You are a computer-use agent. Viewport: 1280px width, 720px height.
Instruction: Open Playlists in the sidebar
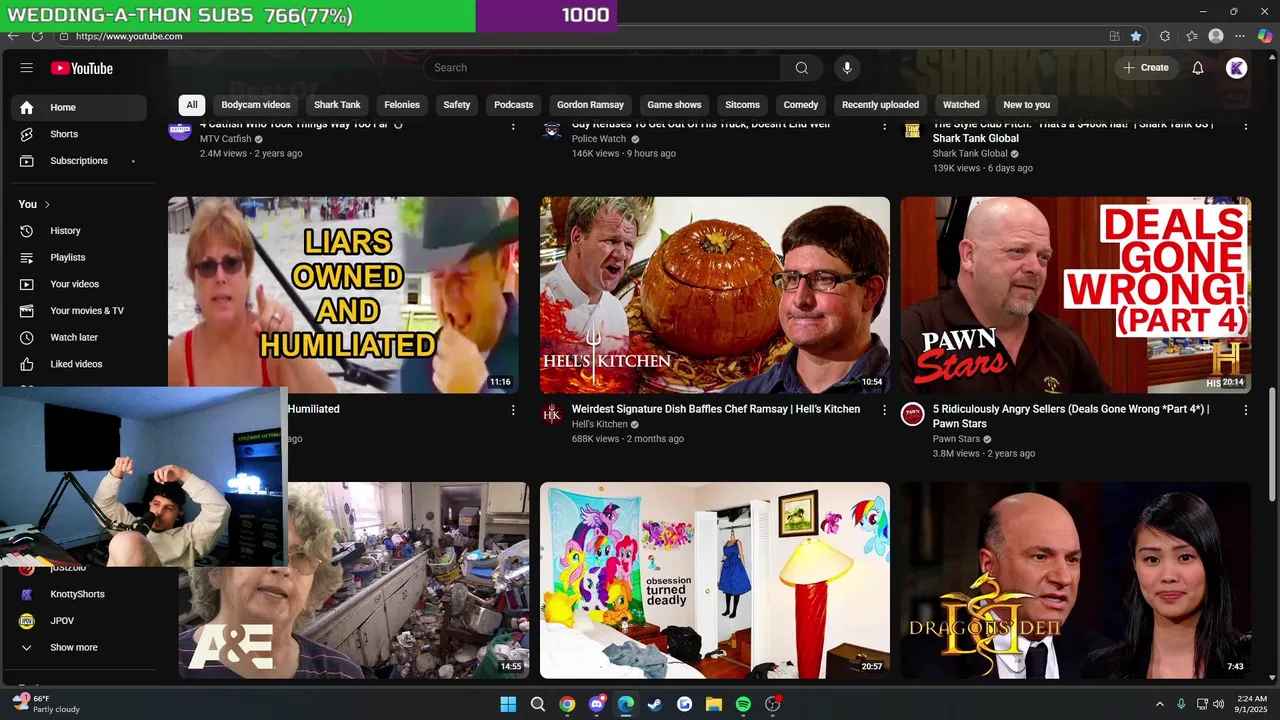click(x=79, y=257)
